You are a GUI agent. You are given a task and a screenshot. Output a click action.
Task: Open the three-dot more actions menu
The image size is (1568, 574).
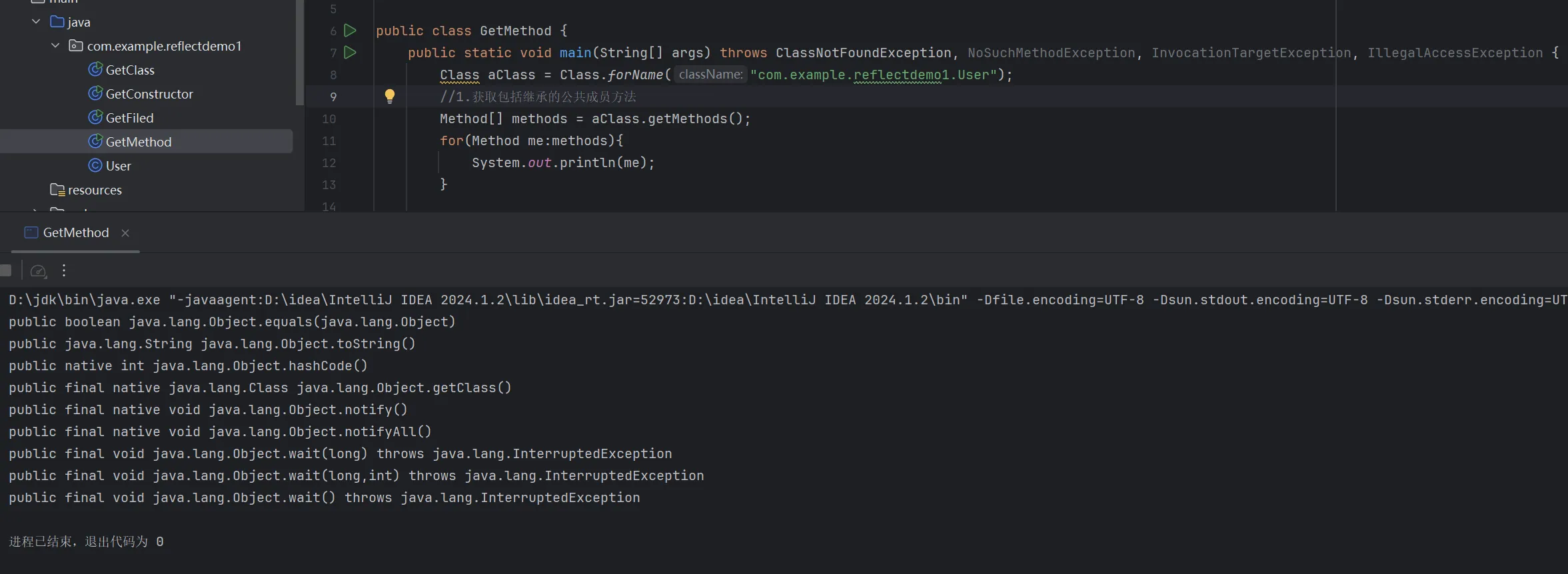click(64, 270)
